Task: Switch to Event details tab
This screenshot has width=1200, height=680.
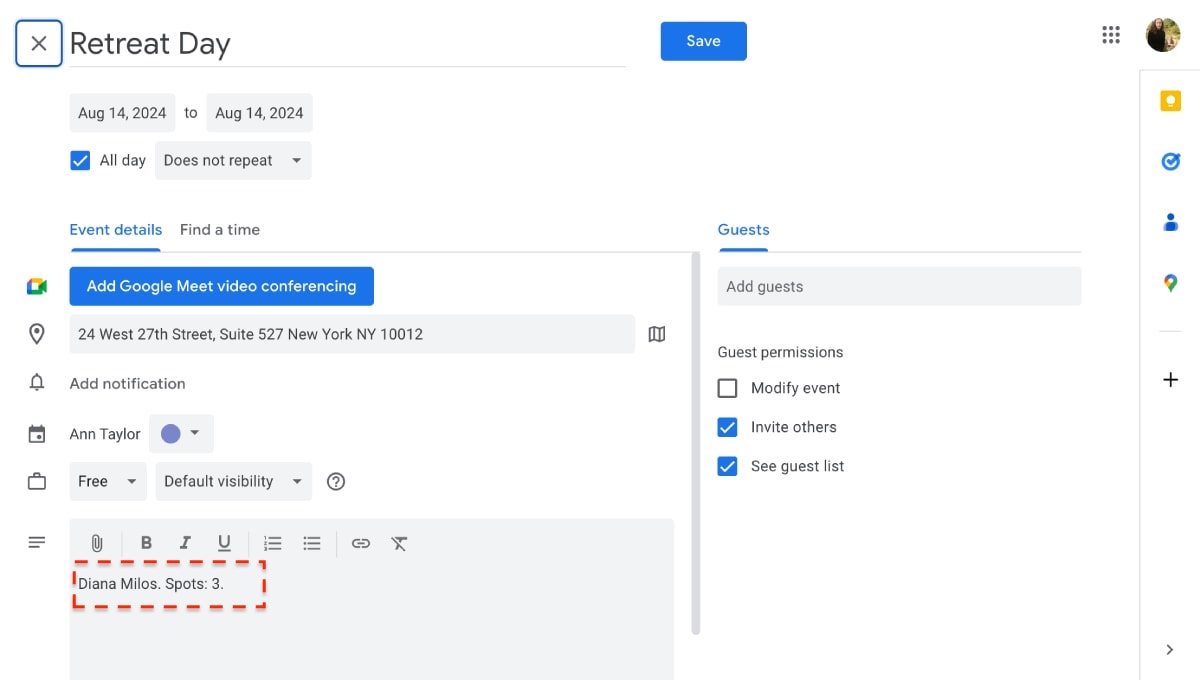Action: 115,230
